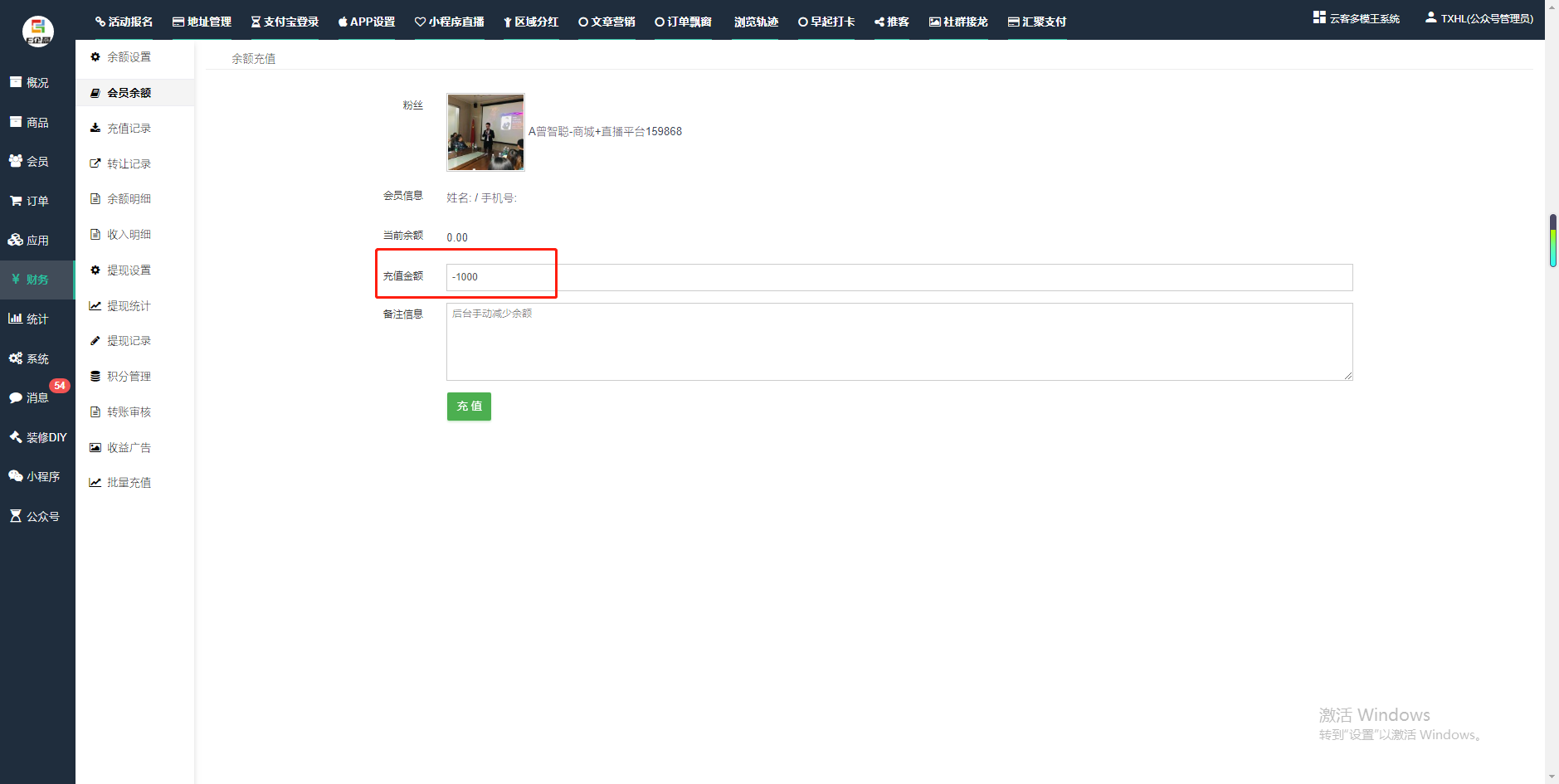Open 区域分红 in top navigation
The image size is (1559, 784).
tap(531, 22)
